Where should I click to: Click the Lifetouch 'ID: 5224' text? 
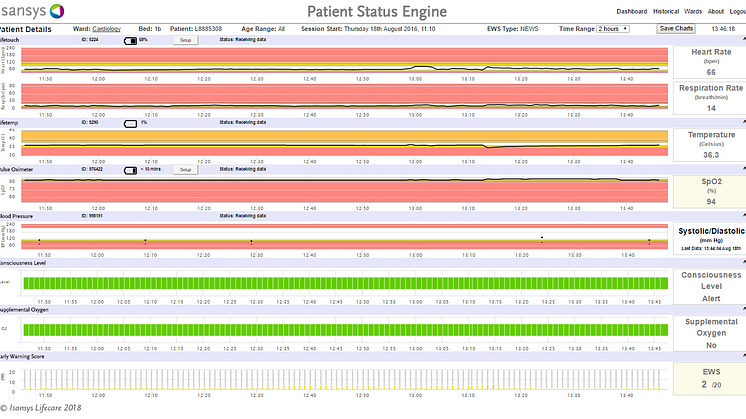[x=90, y=39]
